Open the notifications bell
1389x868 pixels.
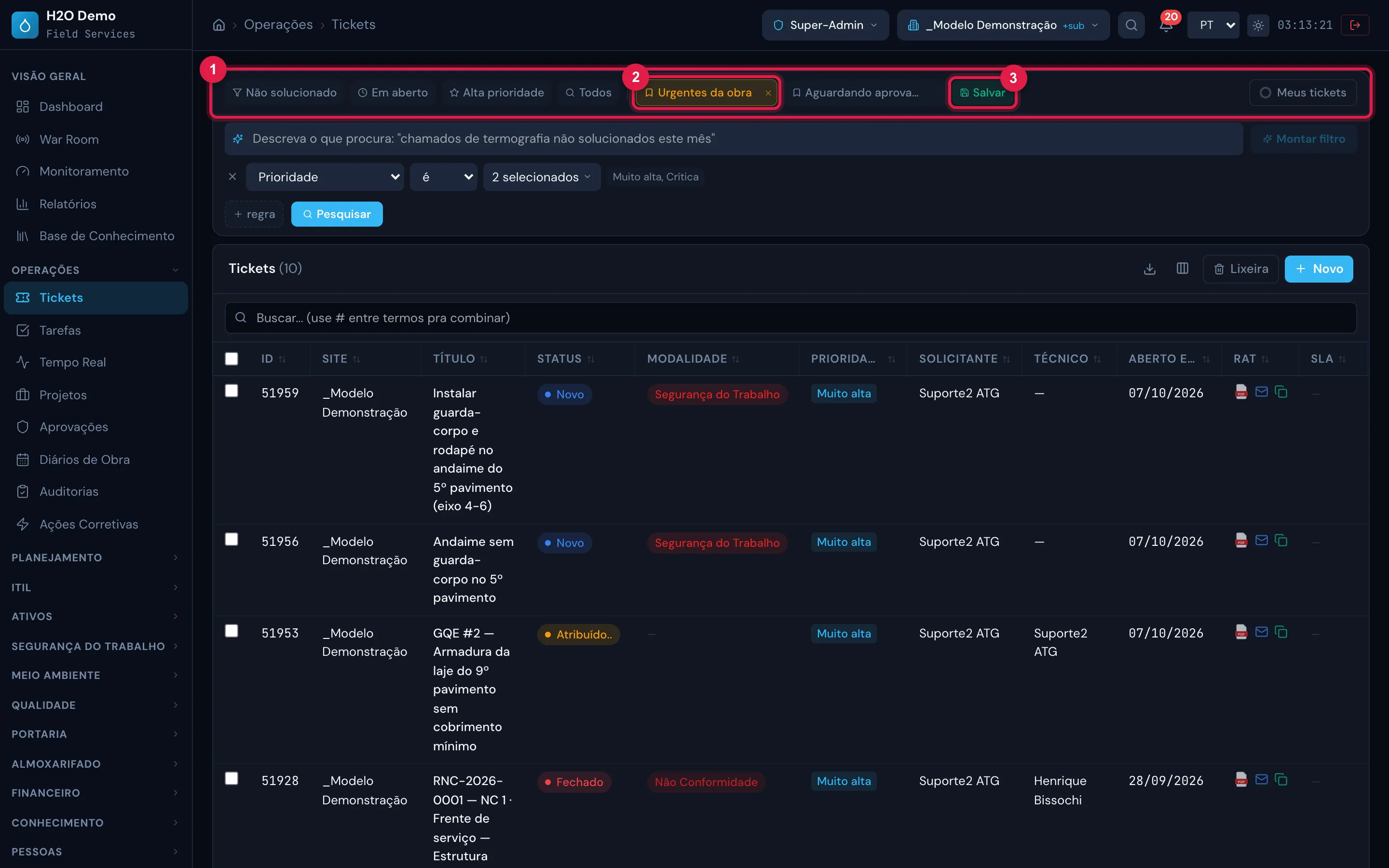(x=1166, y=25)
